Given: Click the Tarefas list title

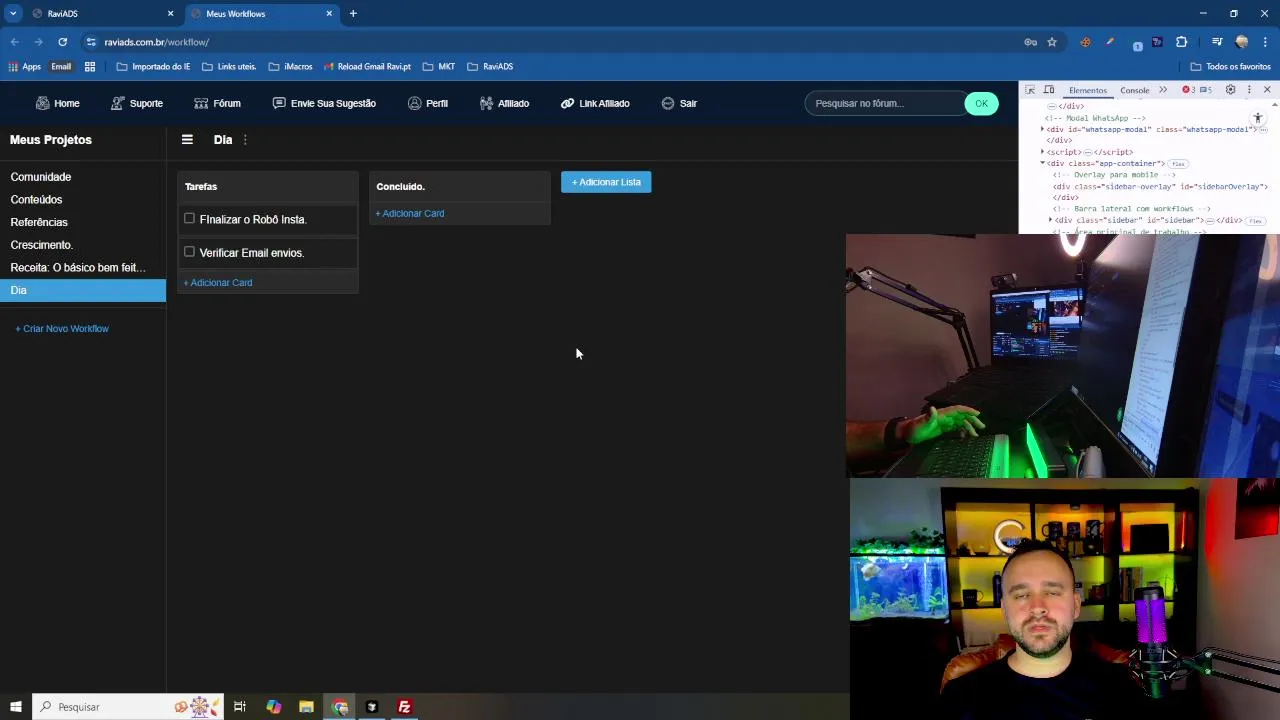Looking at the screenshot, I should (201, 186).
